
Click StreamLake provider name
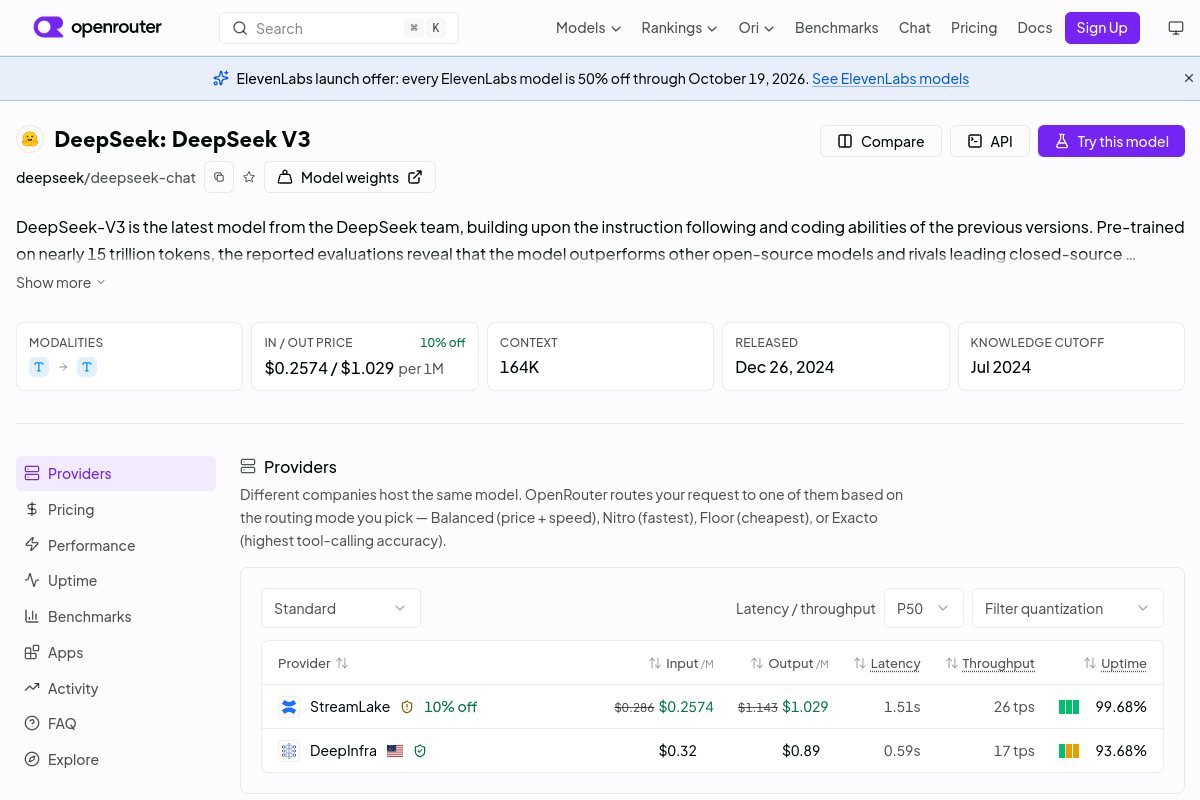(350, 707)
